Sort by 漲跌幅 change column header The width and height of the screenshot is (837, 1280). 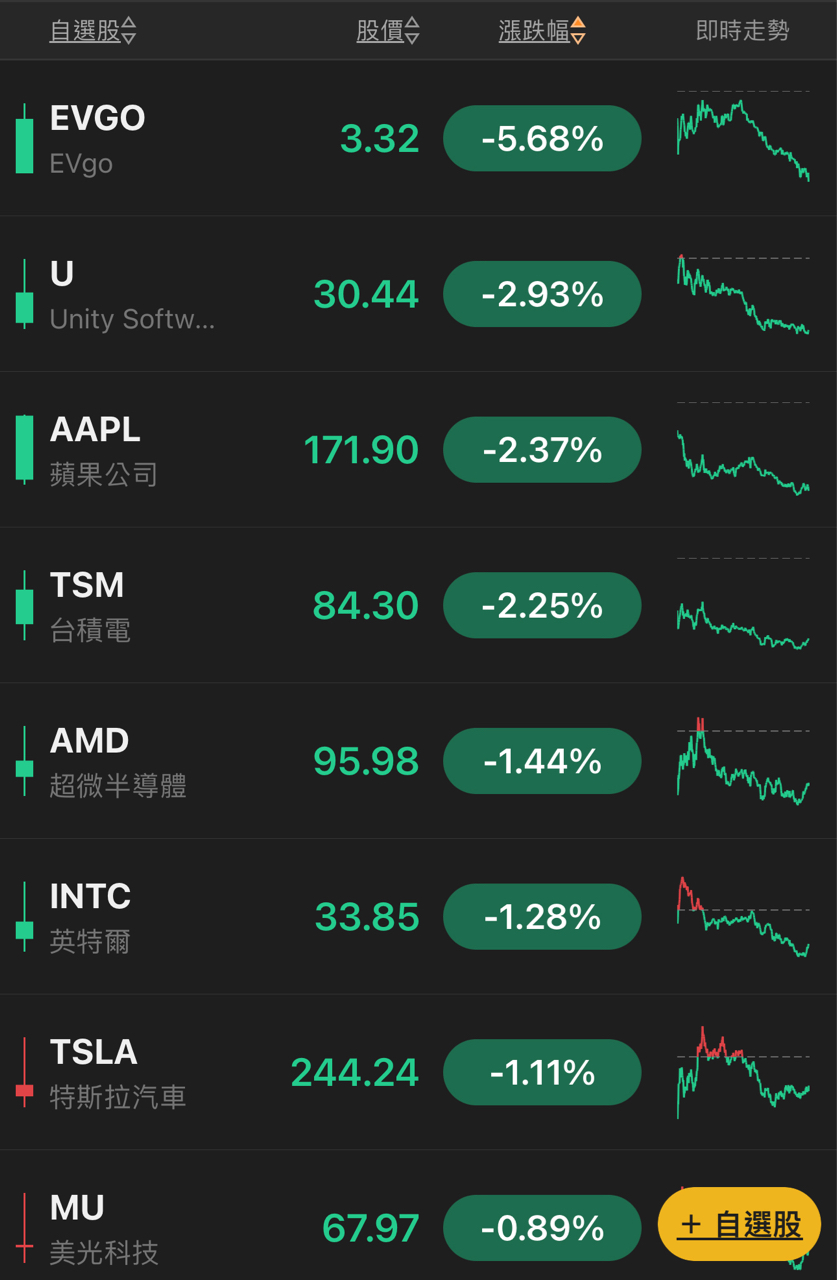(x=541, y=32)
